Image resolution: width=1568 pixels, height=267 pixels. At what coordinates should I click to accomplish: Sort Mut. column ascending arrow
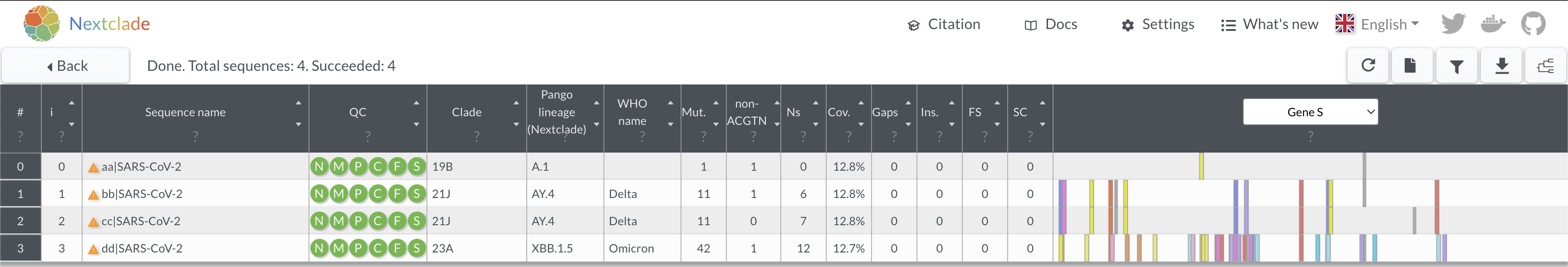(x=716, y=103)
